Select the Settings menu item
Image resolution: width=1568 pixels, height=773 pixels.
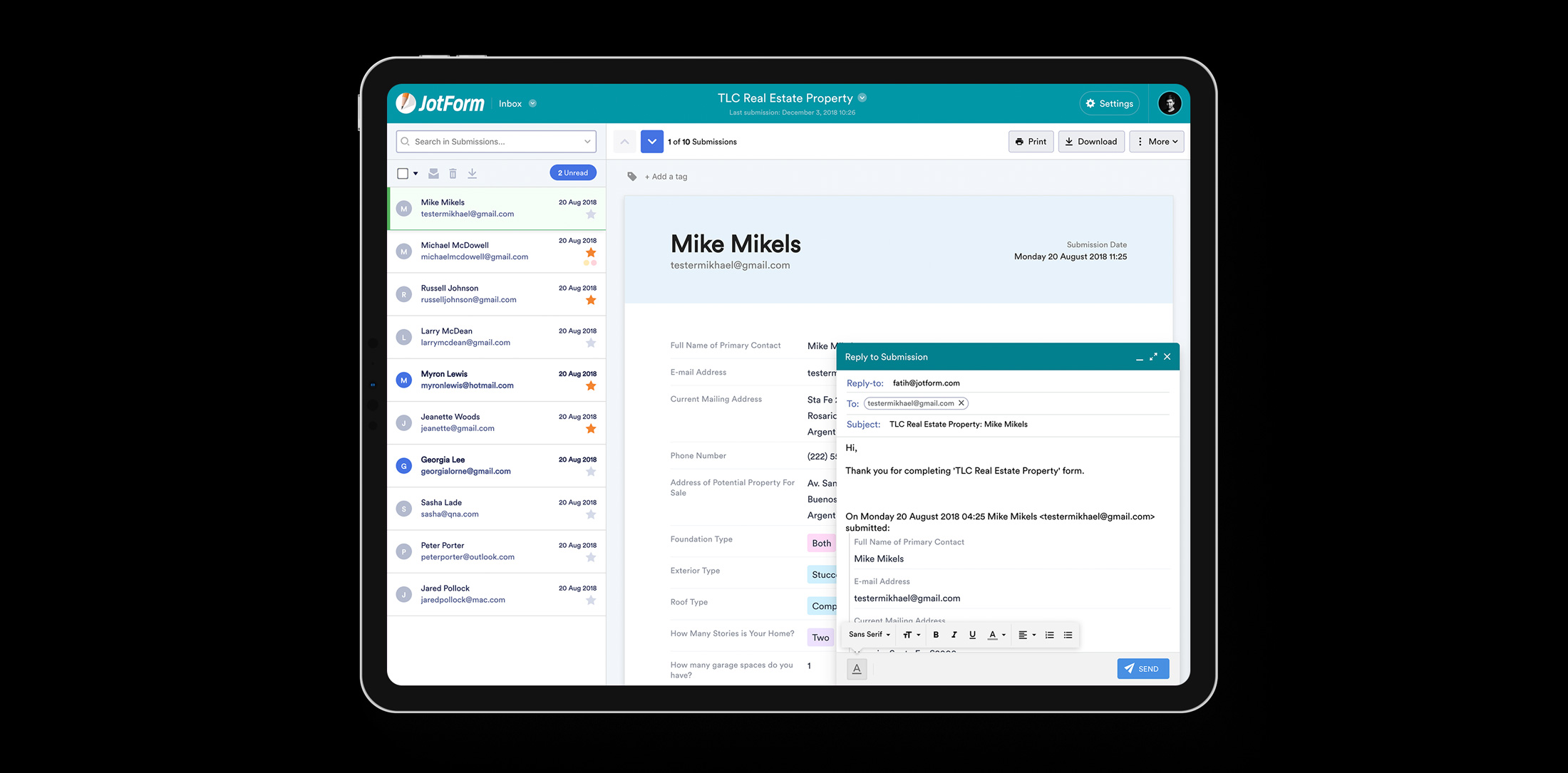point(1110,103)
